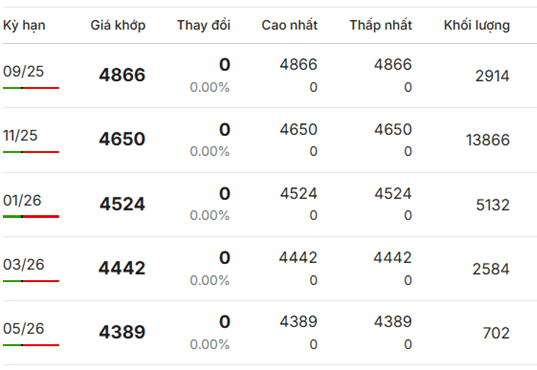Select the matched price 4524
The height and width of the screenshot is (370, 537).
pyautogui.click(x=122, y=204)
